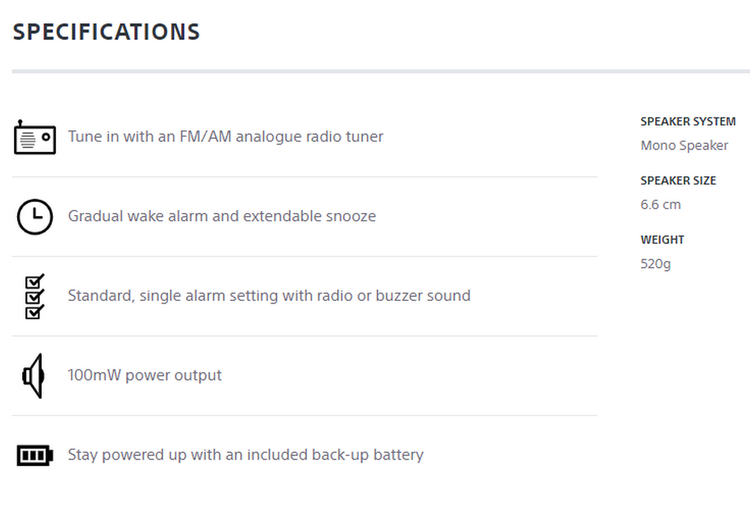Click the 100mW power output text
The image size is (750, 518).
[145, 376]
